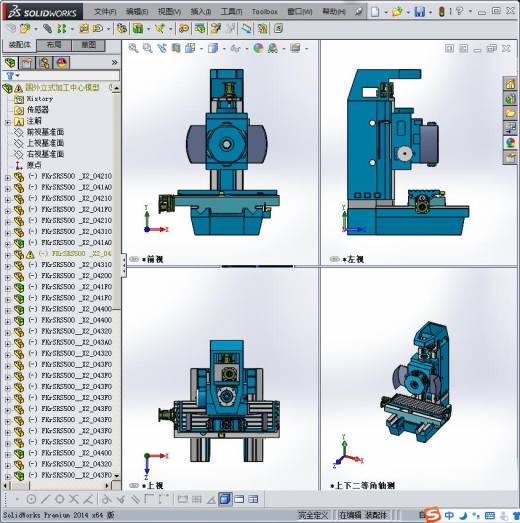520x523 pixels.
Task: Click the feature tree horizontal scroll right arrow
Action: pyautogui.click(x=107, y=486)
